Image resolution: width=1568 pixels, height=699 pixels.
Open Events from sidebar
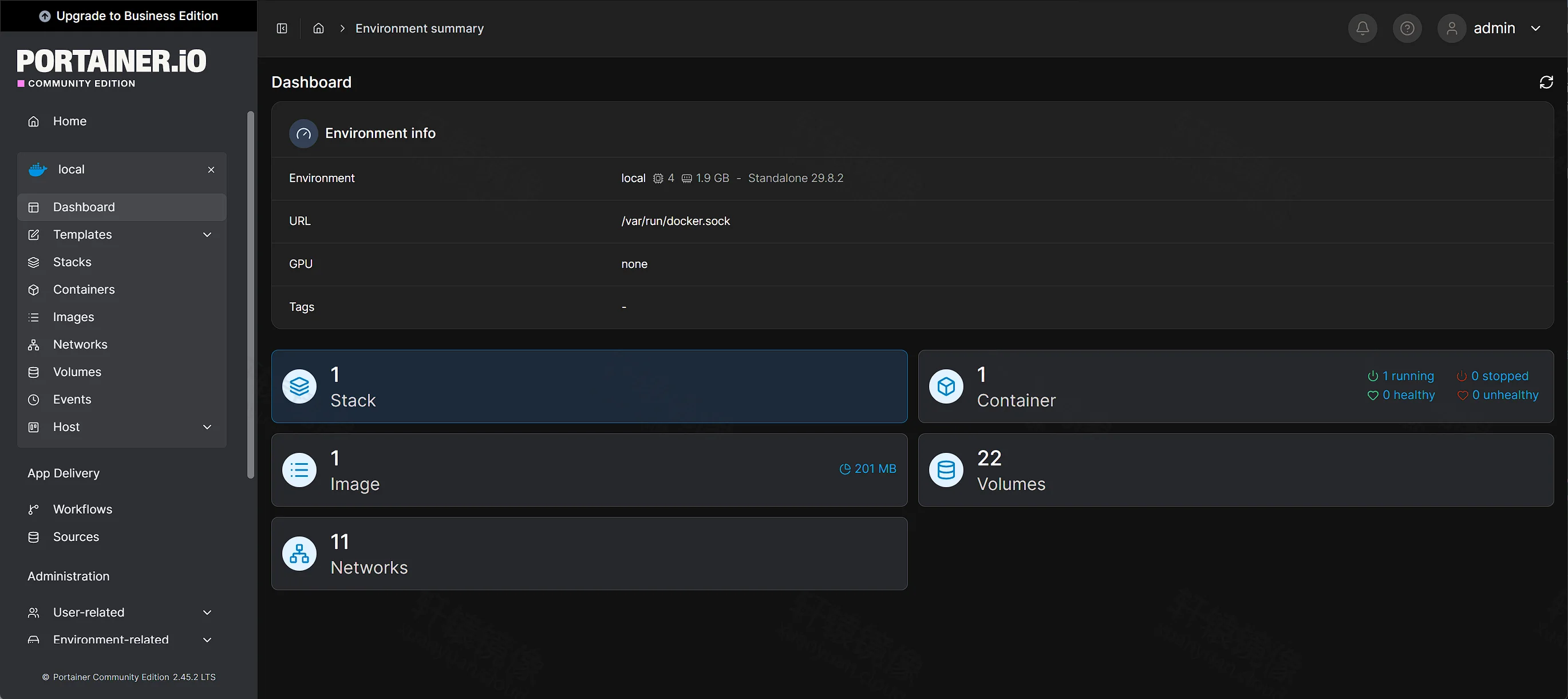[x=122, y=399]
